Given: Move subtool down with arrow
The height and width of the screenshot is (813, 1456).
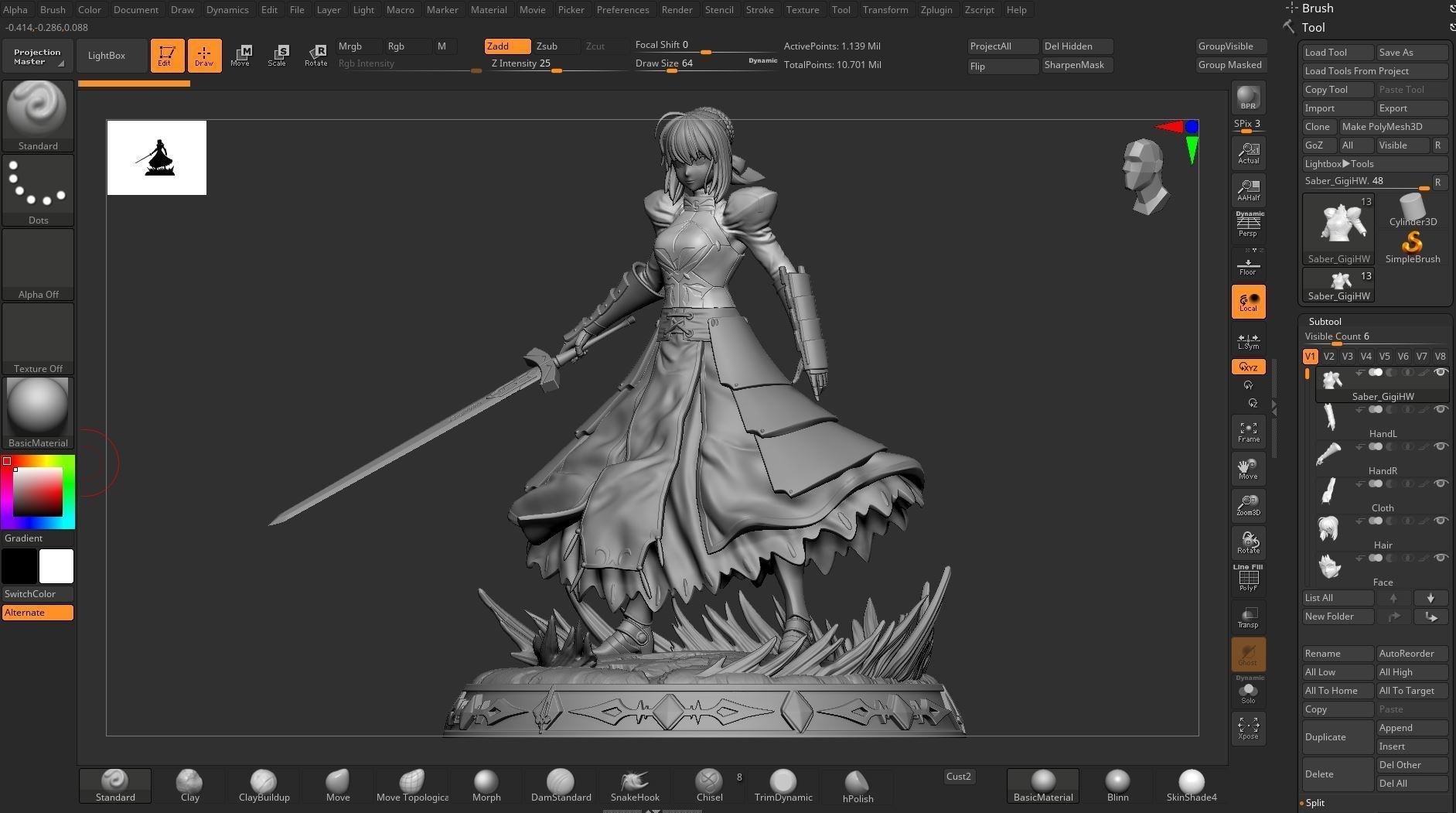Looking at the screenshot, I should click(1430, 598).
